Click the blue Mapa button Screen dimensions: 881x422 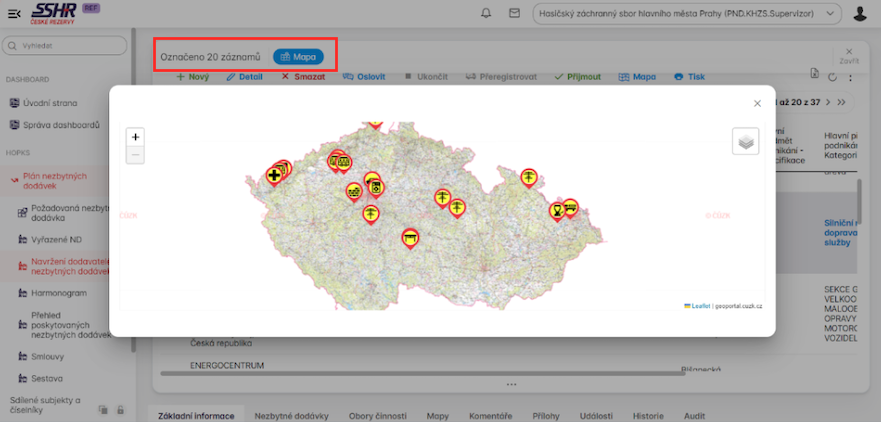298,57
